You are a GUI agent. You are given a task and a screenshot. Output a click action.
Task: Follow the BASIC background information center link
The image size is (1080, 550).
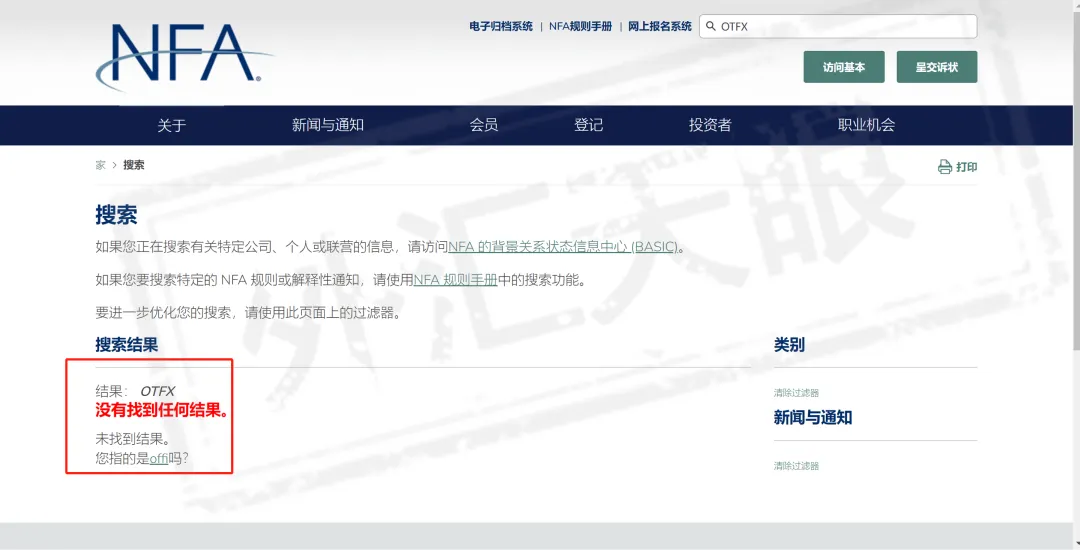point(563,246)
